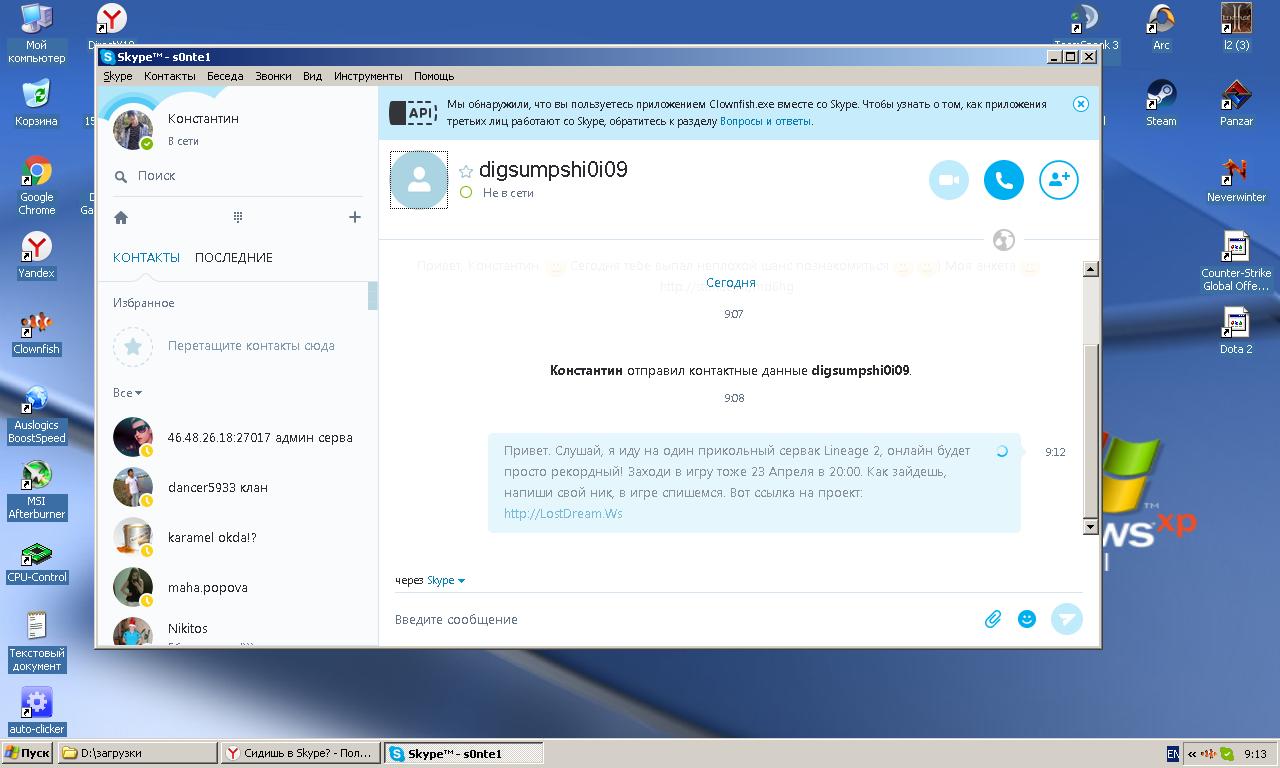The height and width of the screenshot is (768, 1280).
Task: Click the contact list scrollbar thumb
Action: tap(373, 296)
